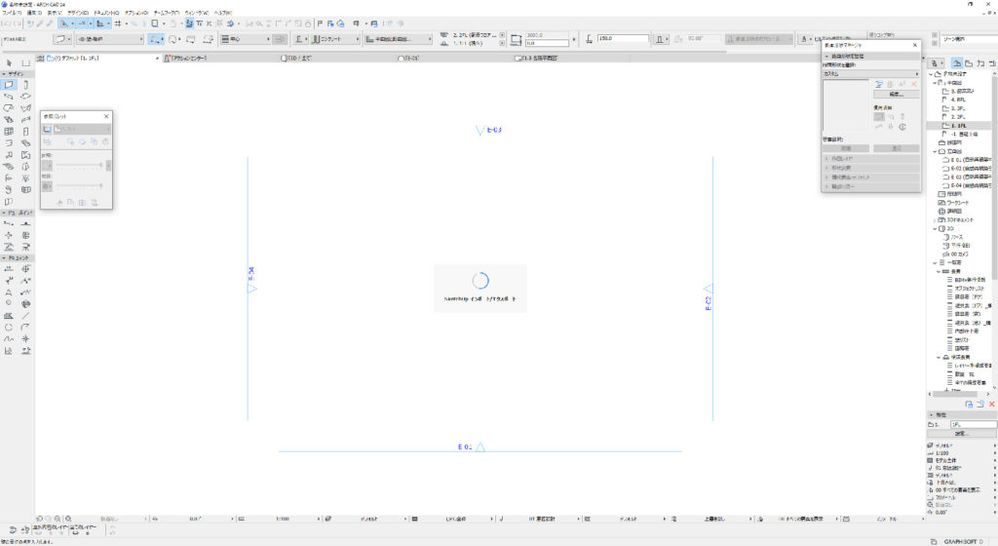Select the Elevation tool in Viewpoint section
This screenshot has width=998, height=546.
25,223
